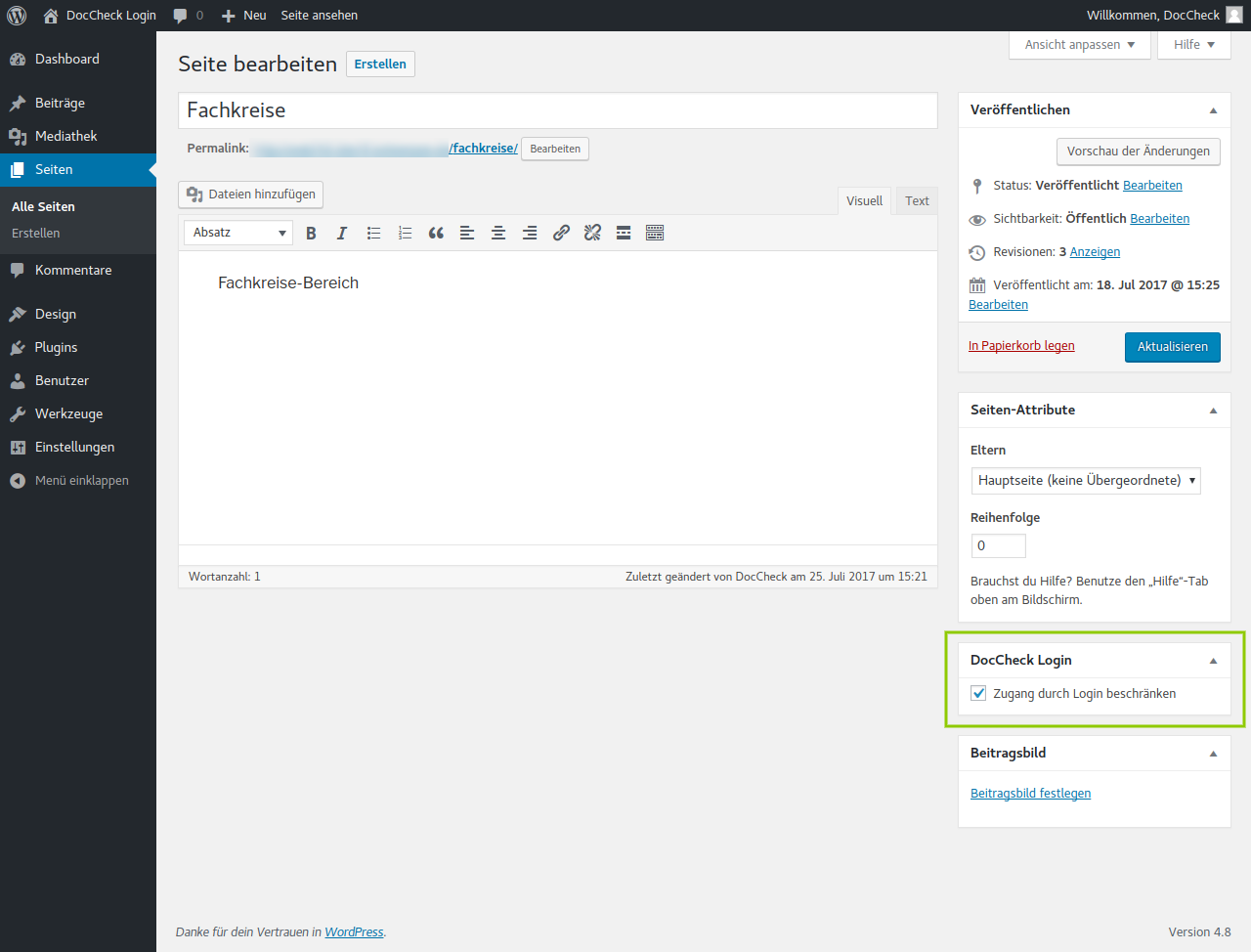Open Plugins in the sidebar
This screenshot has width=1251, height=952.
click(78, 347)
